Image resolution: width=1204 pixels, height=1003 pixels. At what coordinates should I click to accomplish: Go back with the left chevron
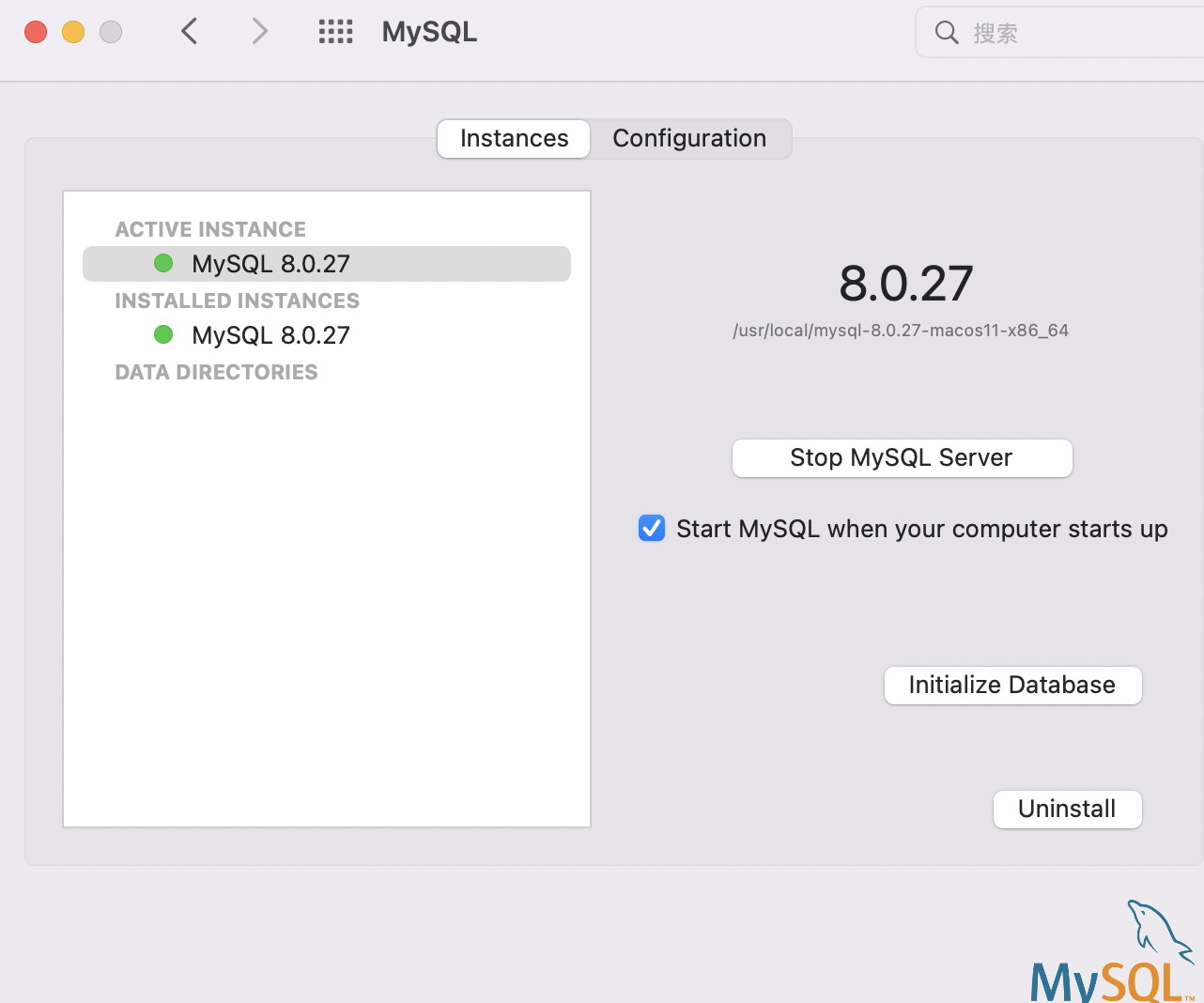click(x=190, y=32)
